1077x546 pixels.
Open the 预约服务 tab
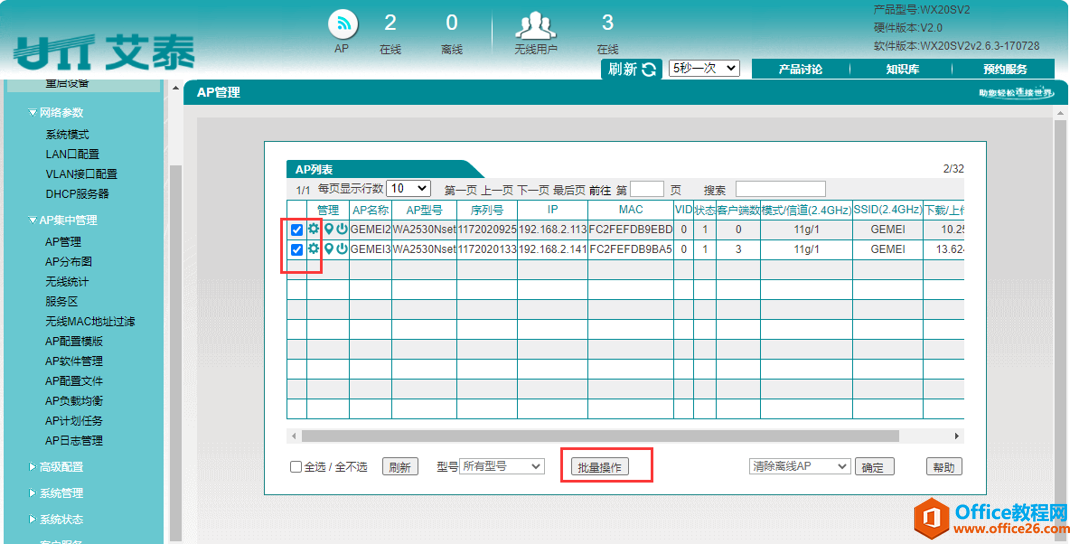point(1004,69)
